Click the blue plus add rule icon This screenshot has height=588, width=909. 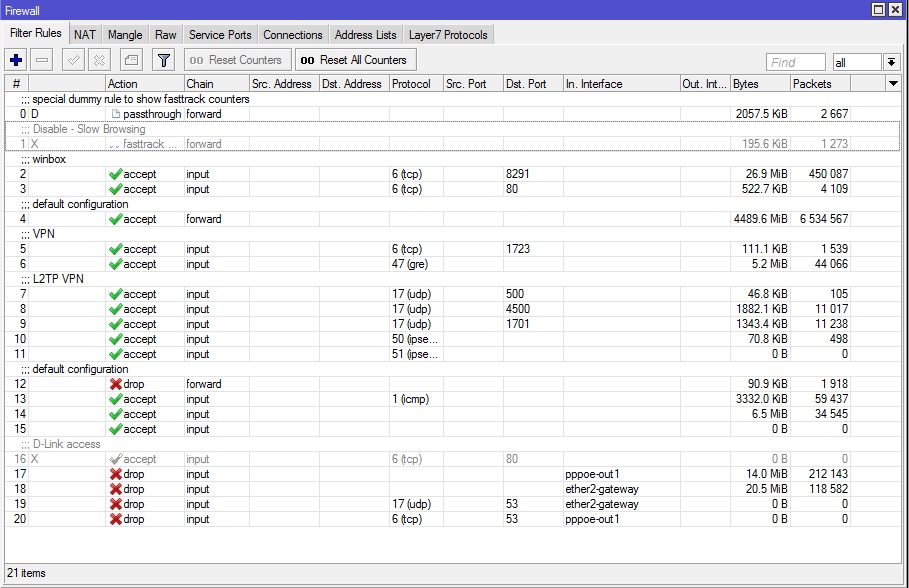coord(16,60)
